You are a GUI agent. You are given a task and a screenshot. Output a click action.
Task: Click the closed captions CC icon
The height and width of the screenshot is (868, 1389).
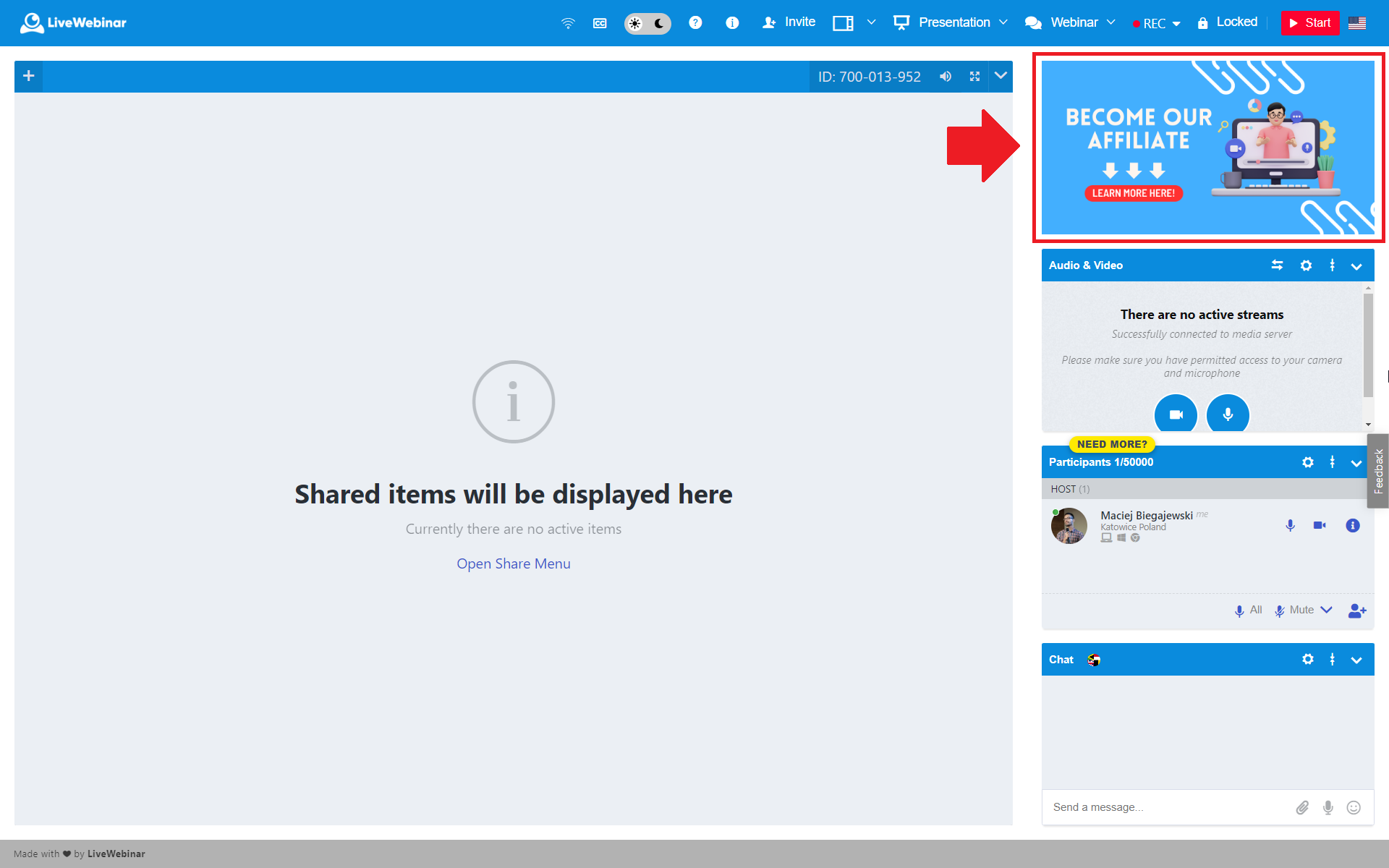point(600,23)
